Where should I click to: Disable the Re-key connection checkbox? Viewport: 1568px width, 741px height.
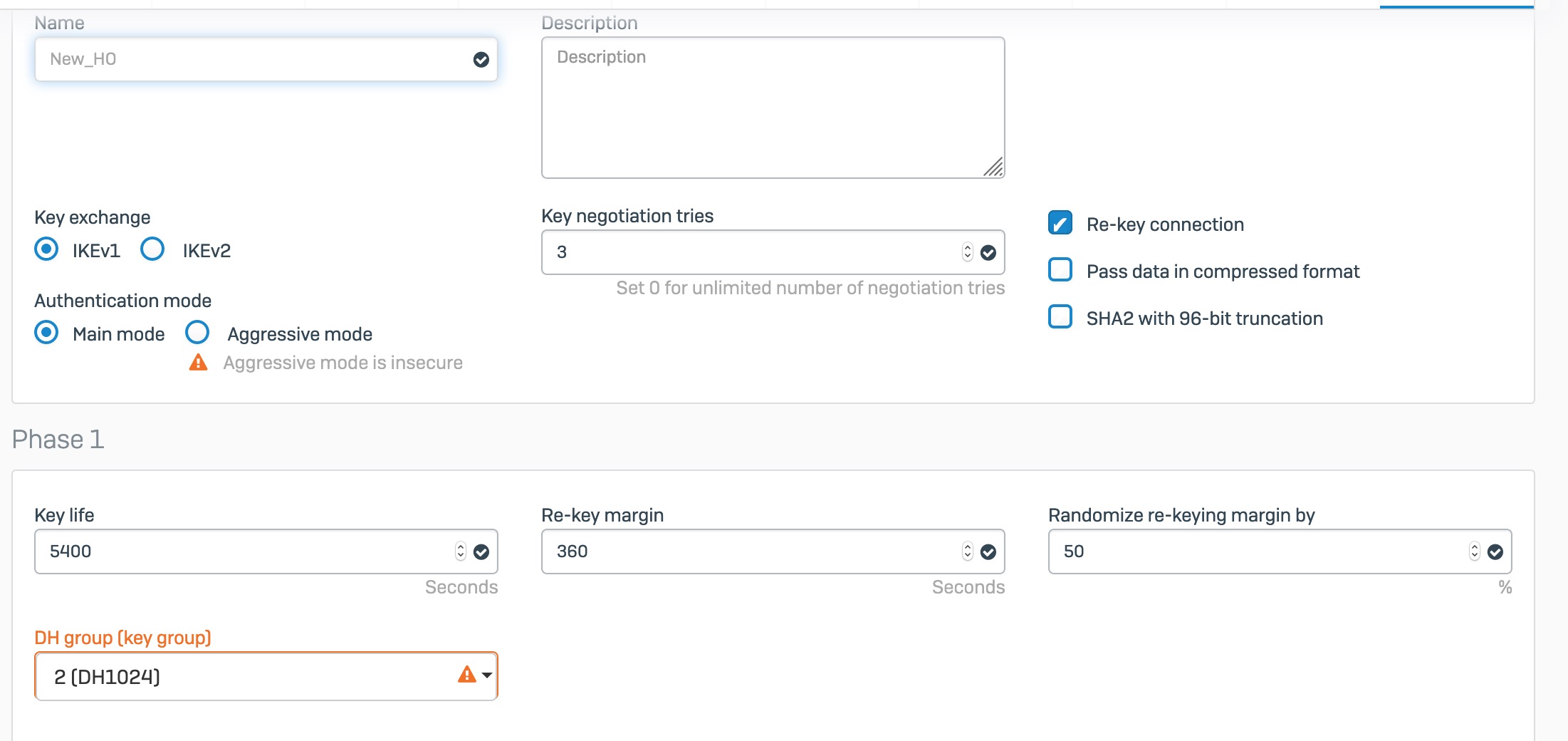pyautogui.click(x=1060, y=223)
